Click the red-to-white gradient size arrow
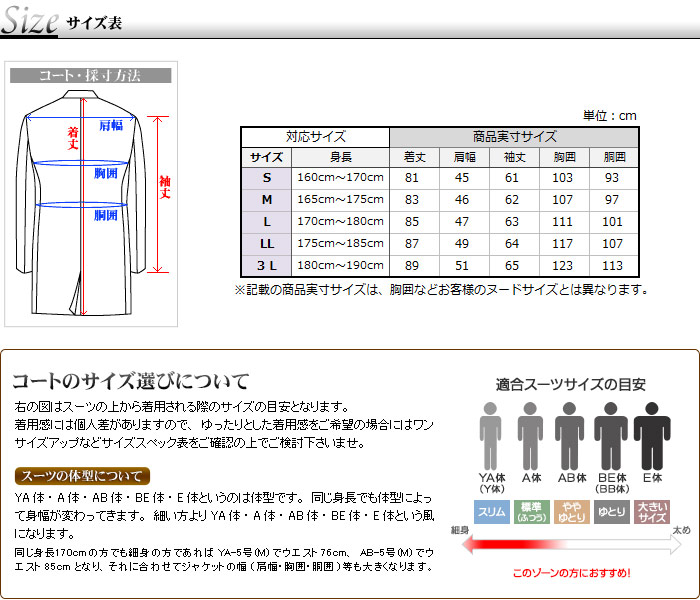This screenshot has height=600, width=700. pyautogui.click(x=571, y=545)
